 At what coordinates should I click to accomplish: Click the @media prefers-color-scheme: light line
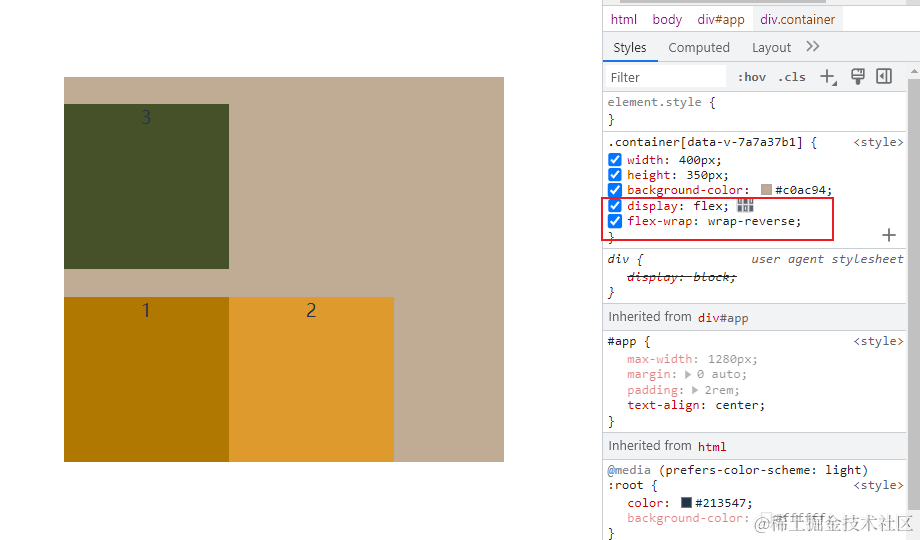737,470
